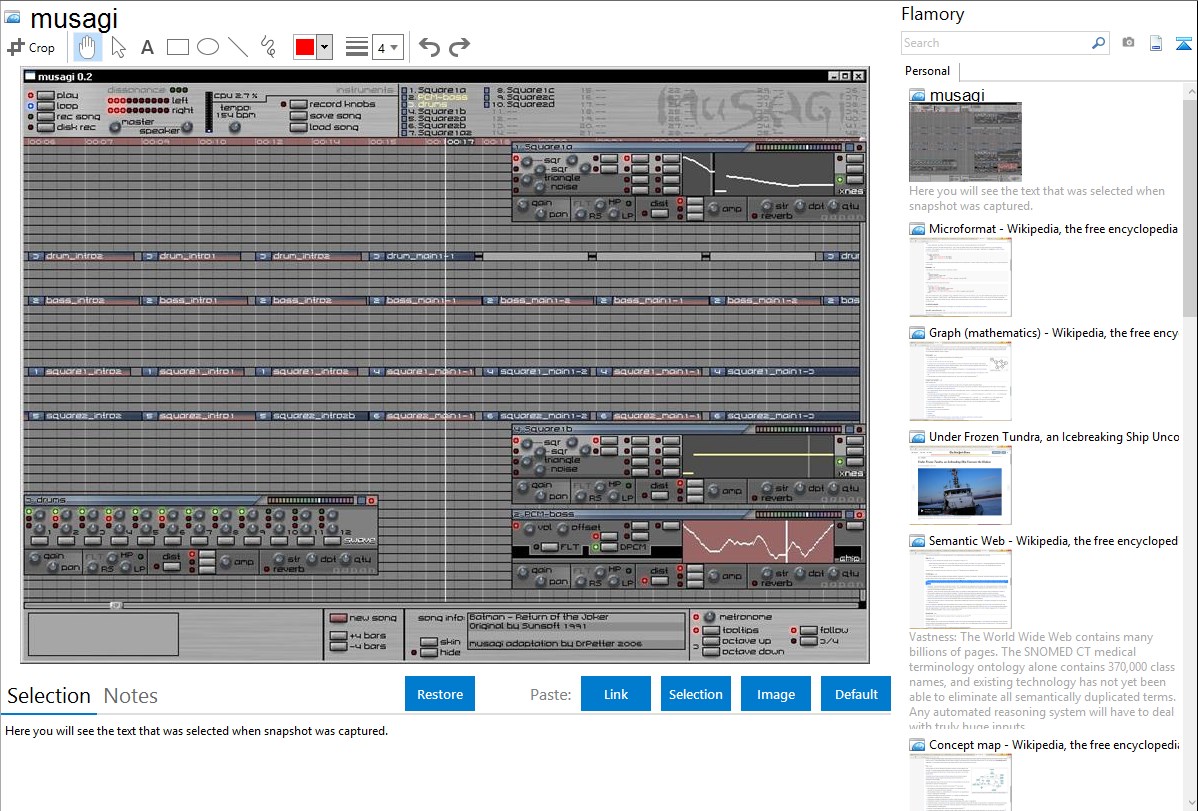Select the straight line tool
The image size is (1198, 811).
click(x=238, y=47)
